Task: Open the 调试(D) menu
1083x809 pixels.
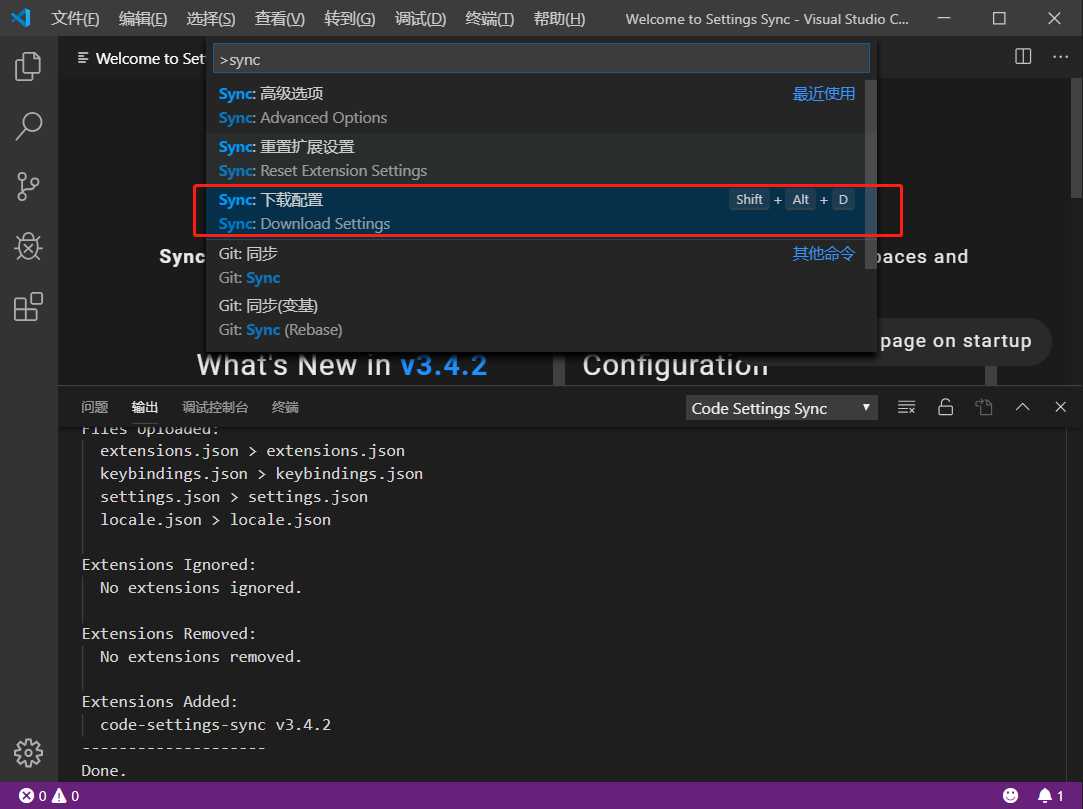Action: (x=420, y=19)
